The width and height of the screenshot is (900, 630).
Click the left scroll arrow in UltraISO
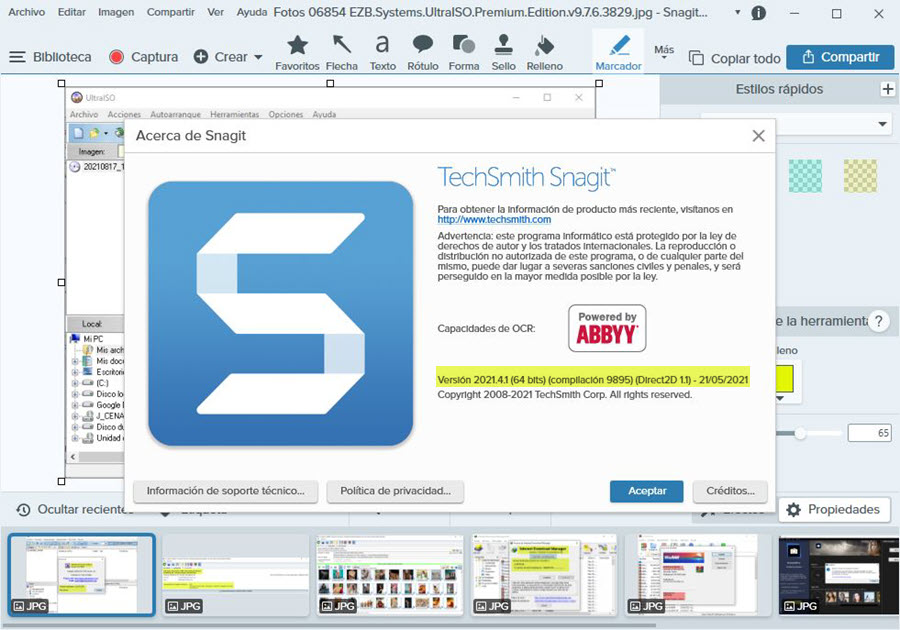(73, 457)
